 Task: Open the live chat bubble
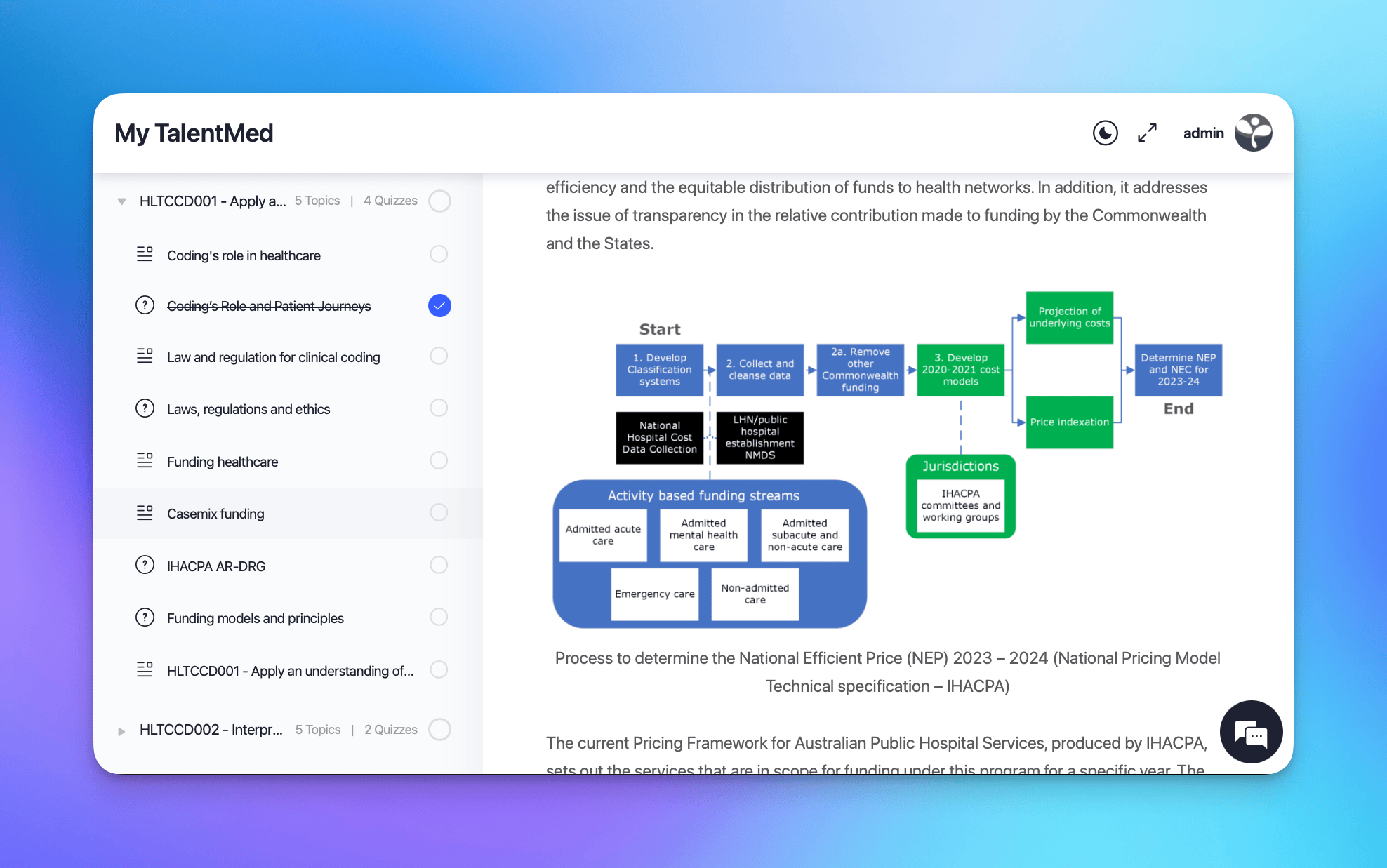1251,732
